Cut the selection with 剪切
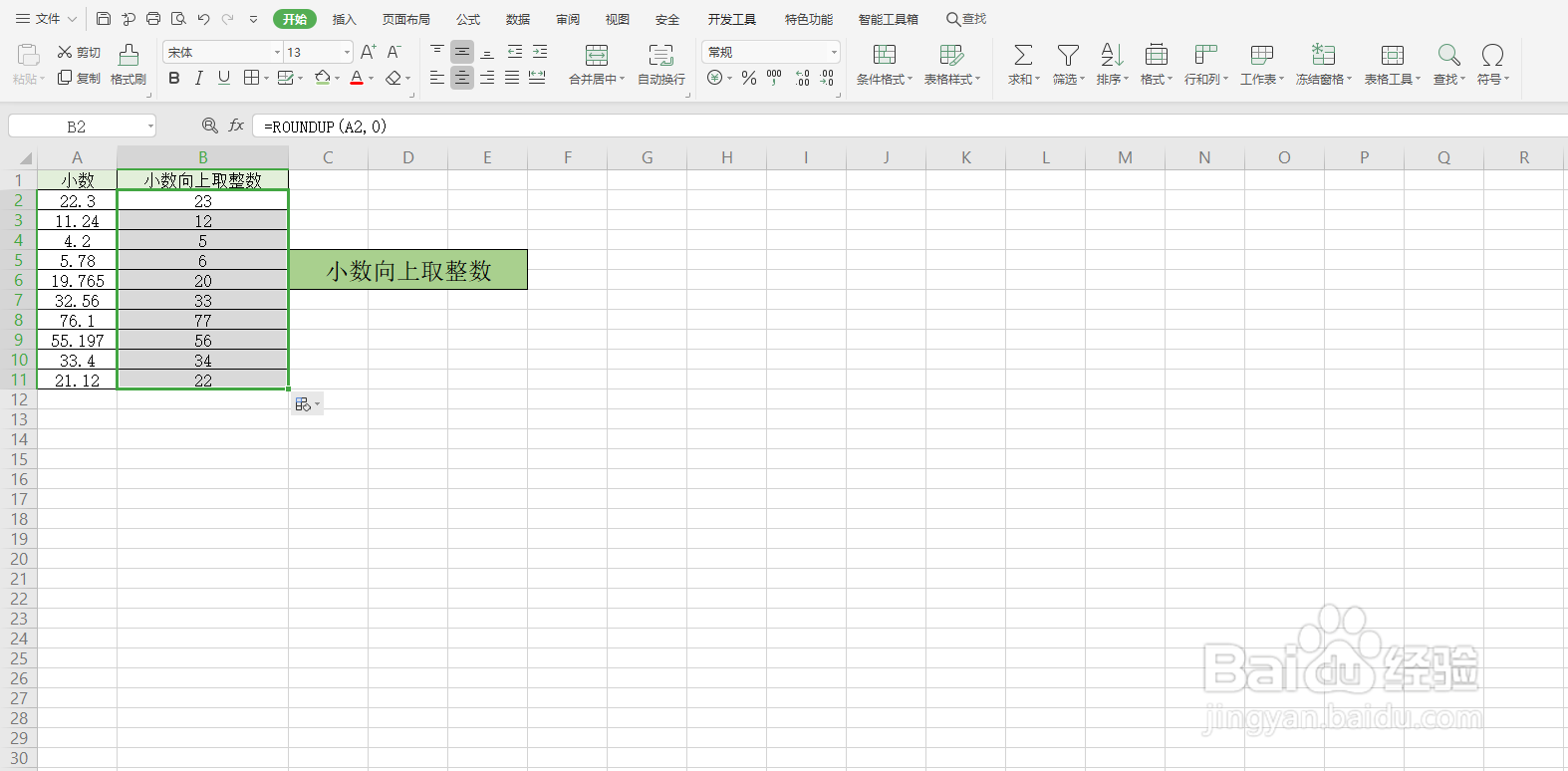Image resolution: width=1568 pixels, height=771 pixels. (x=79, y=52)
